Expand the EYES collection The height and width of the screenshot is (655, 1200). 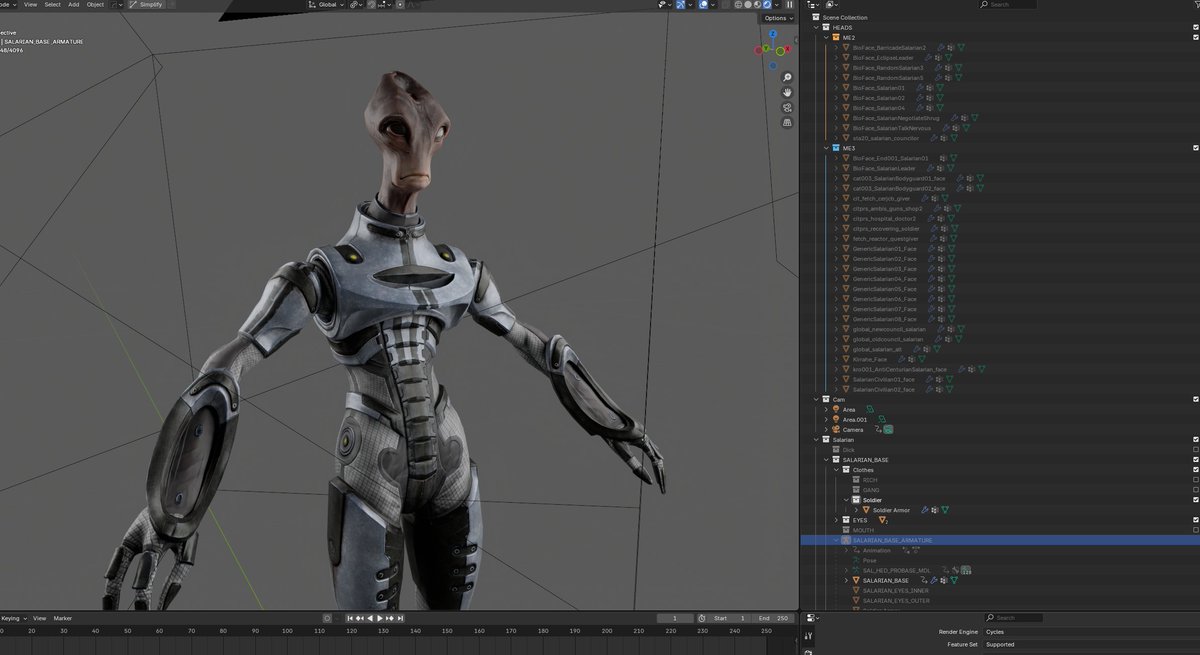click(836, 520)
